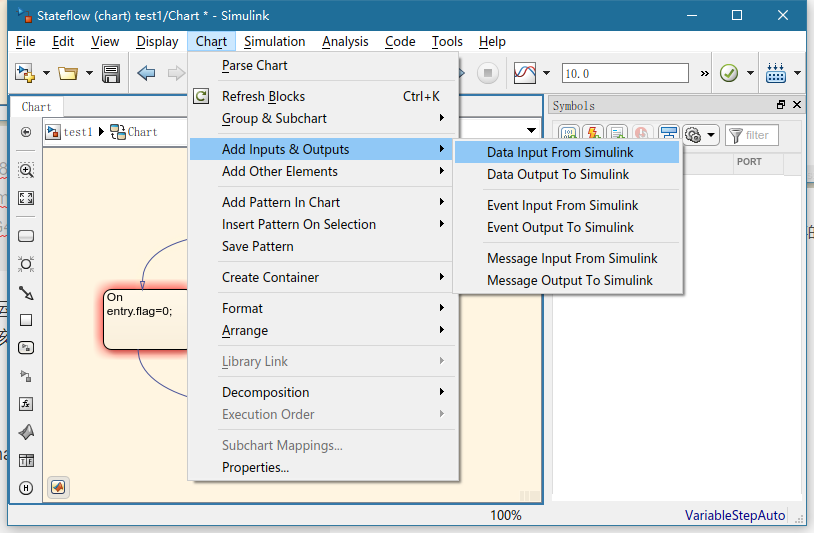
Task: Open the Display menu
Action: pyautogui.click(x=157, y=42)
